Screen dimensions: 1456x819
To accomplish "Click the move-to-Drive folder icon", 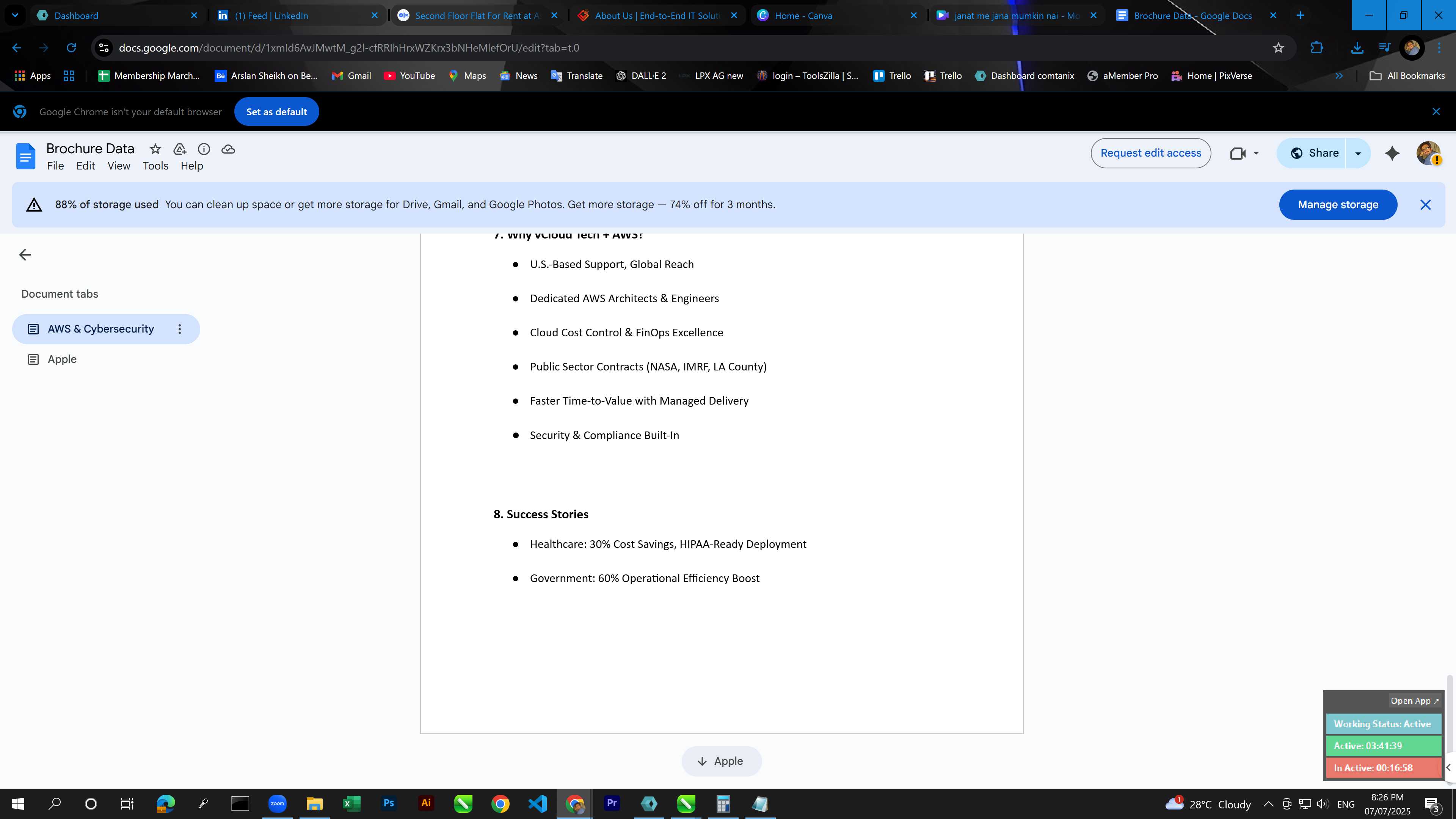I will point(180,149).
